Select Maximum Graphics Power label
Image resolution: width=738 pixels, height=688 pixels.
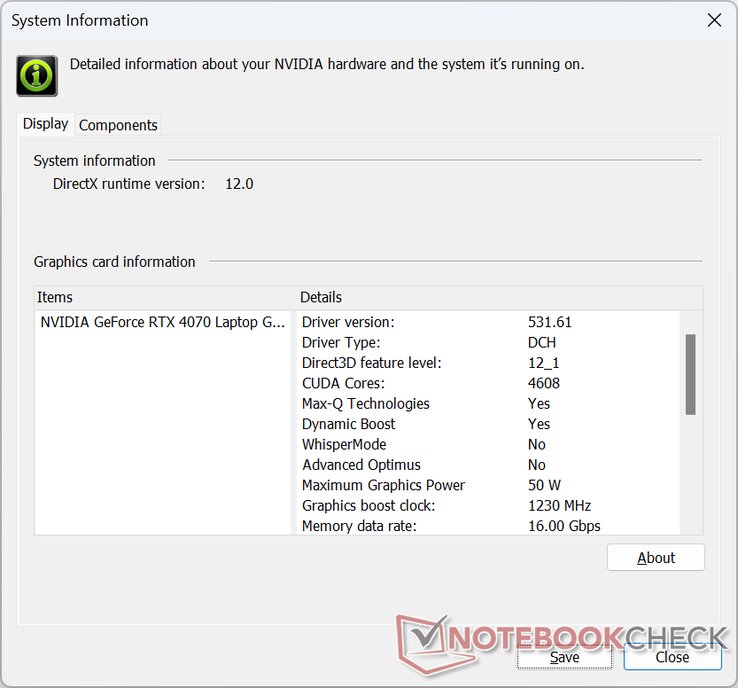pyautogui.click(x=383, y=485)
